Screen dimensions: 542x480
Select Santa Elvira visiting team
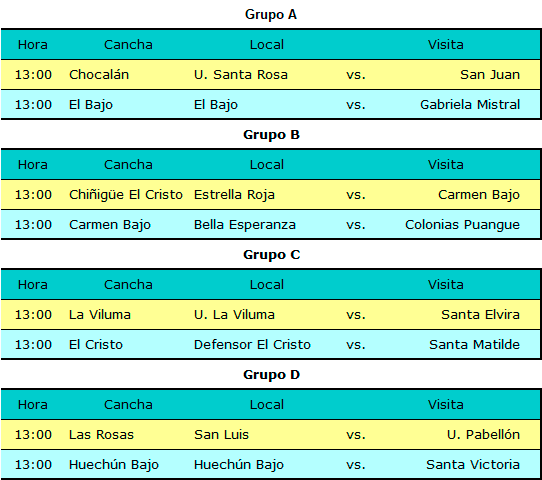(480, 315)
